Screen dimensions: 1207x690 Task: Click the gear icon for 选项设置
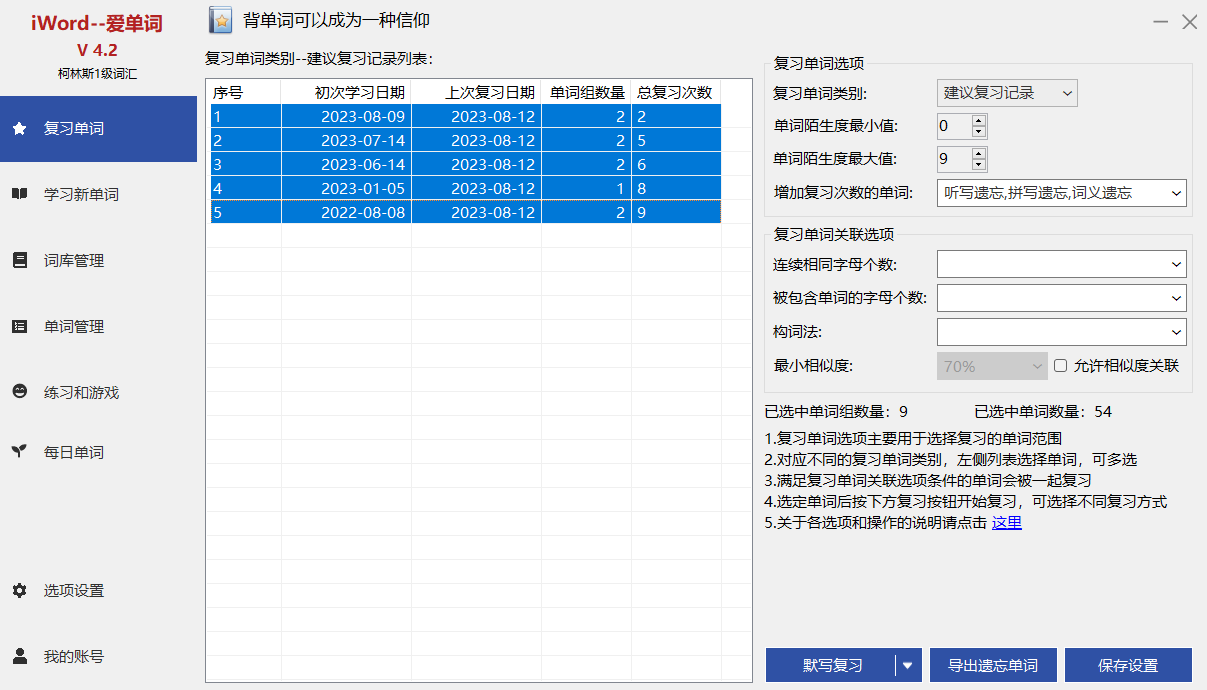(x=19, y=591)
